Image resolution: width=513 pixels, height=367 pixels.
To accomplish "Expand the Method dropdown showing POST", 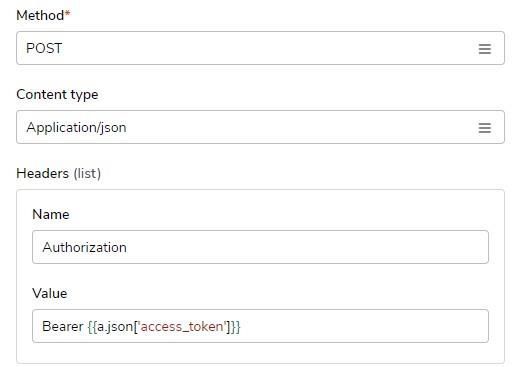I will point(260,48).
